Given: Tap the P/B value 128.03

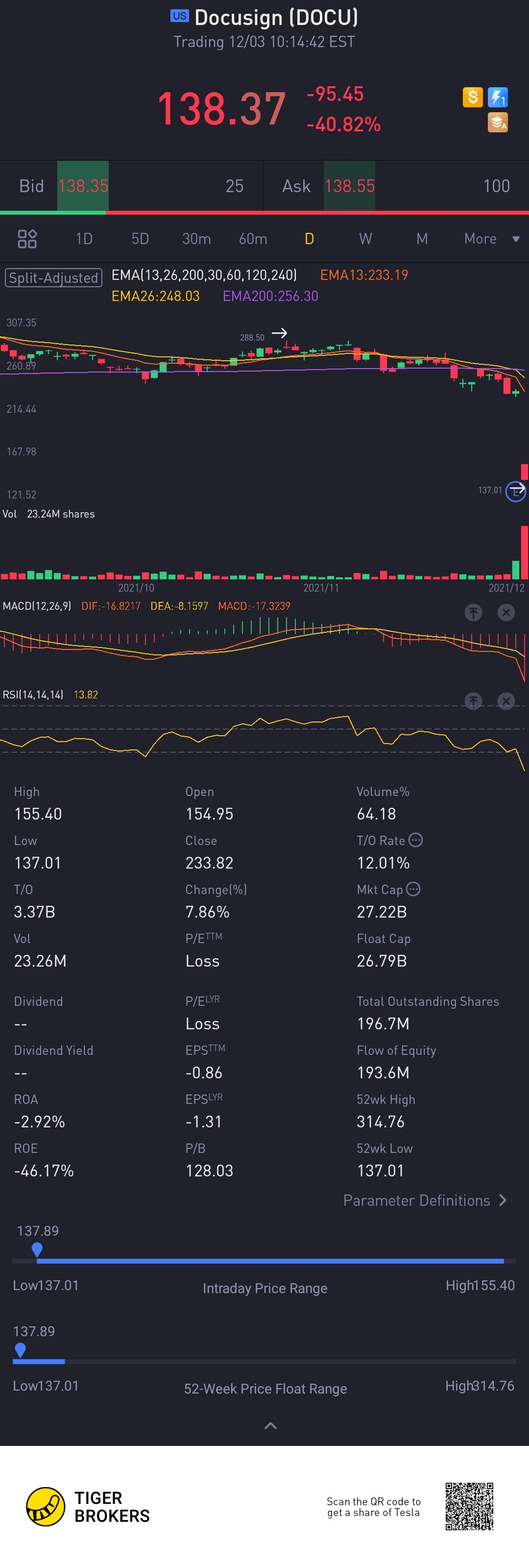Looking at the screenshot, I should (209, 1170).
